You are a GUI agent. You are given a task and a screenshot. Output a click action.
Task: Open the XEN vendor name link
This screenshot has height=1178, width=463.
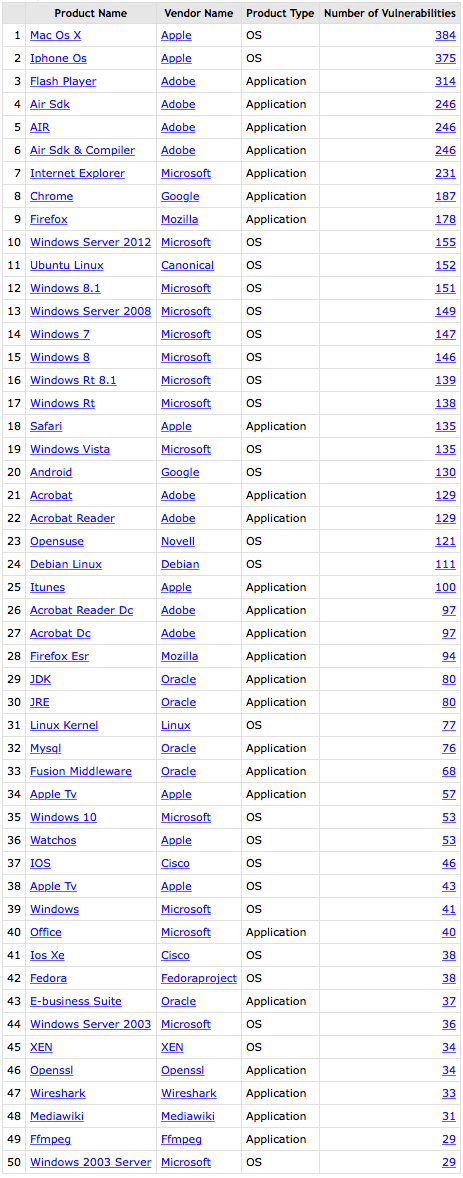(x=172, y=1047)
